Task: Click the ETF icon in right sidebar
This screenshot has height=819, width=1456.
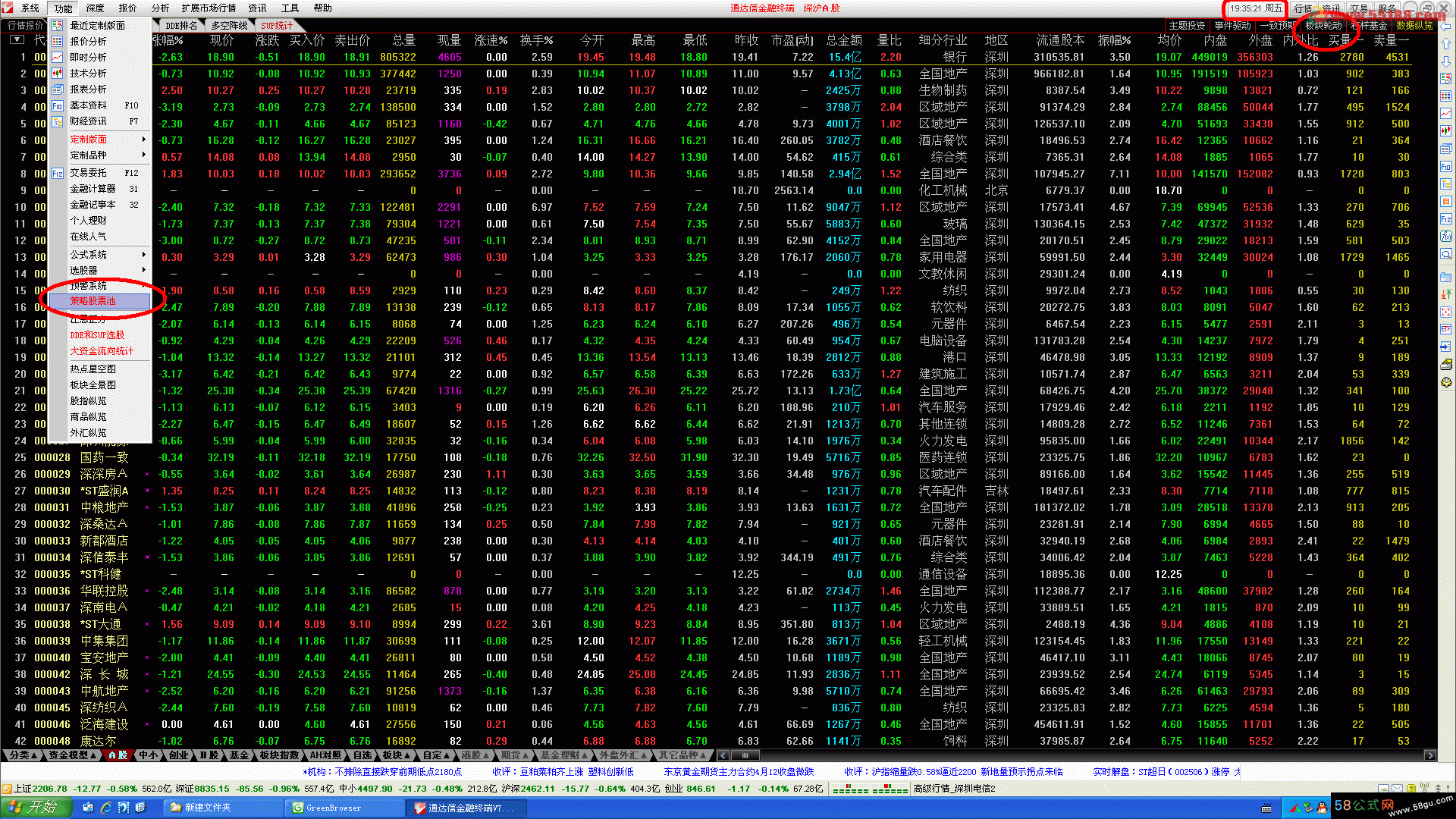Action: (x=1446, y=329)
